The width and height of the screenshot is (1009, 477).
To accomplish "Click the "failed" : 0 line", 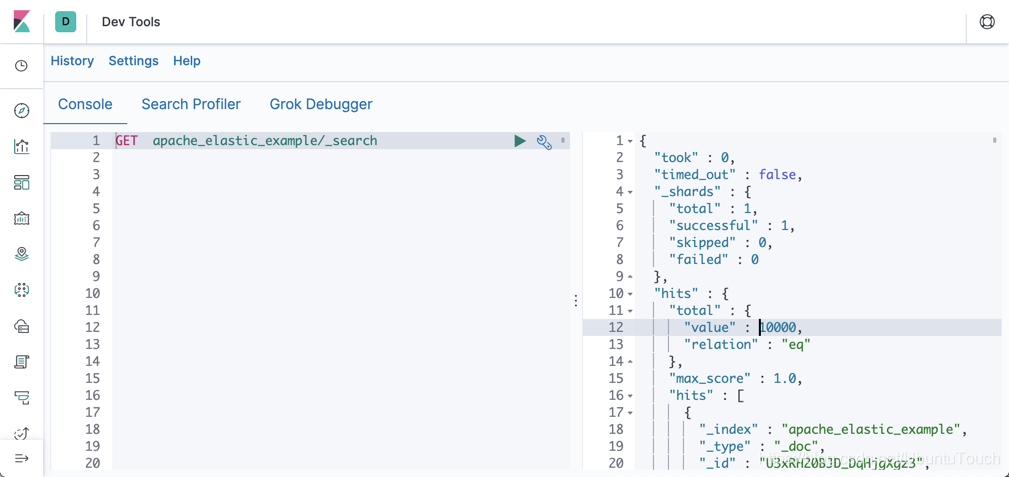I will (x=714, y=259).
